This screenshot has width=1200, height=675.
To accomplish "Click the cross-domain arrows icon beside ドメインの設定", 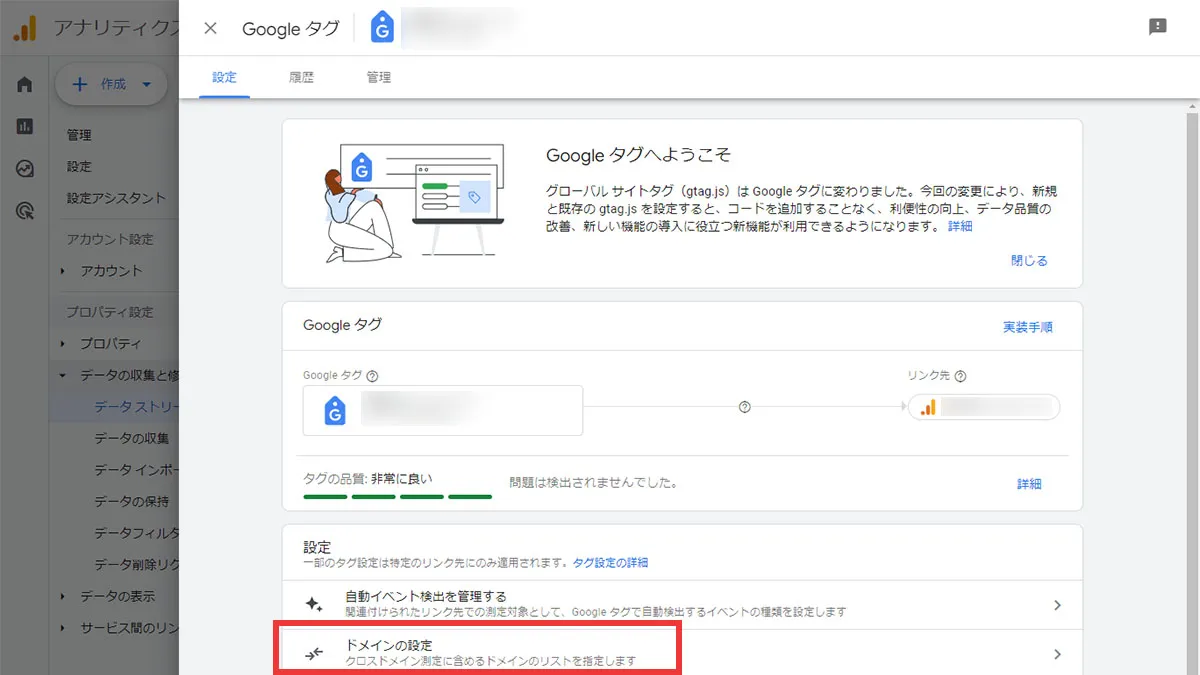I will [x=313, y=651].
